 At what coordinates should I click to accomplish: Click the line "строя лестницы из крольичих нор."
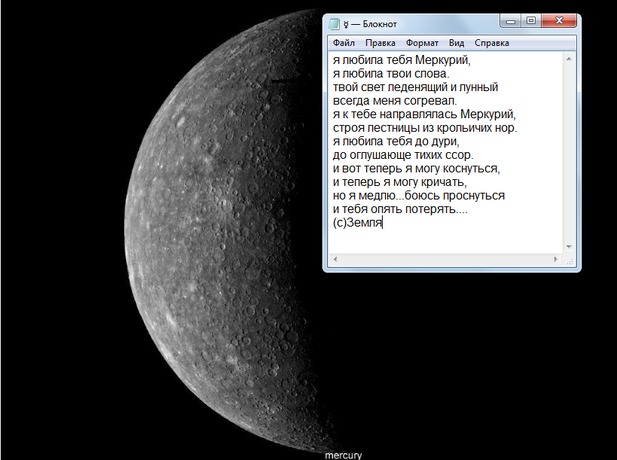(x=425, y=128)
